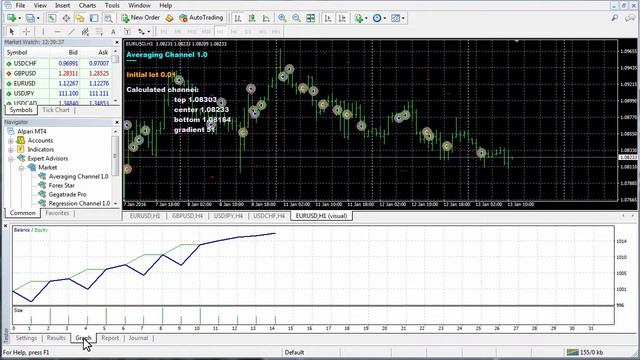The width and height of the screenshot is (640, 360).
Task: Select Gegatrade Pro expert advisor
Action: tap(67, 194)
